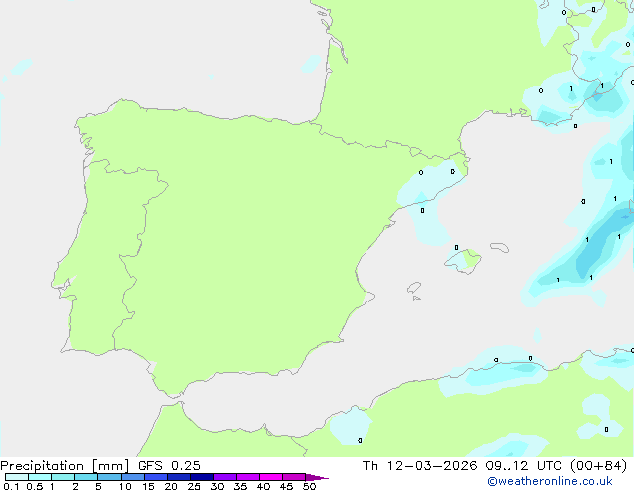The image size is (634, 490).
Task: Click the Menorca island outline
Action: [x=500, y=247]
